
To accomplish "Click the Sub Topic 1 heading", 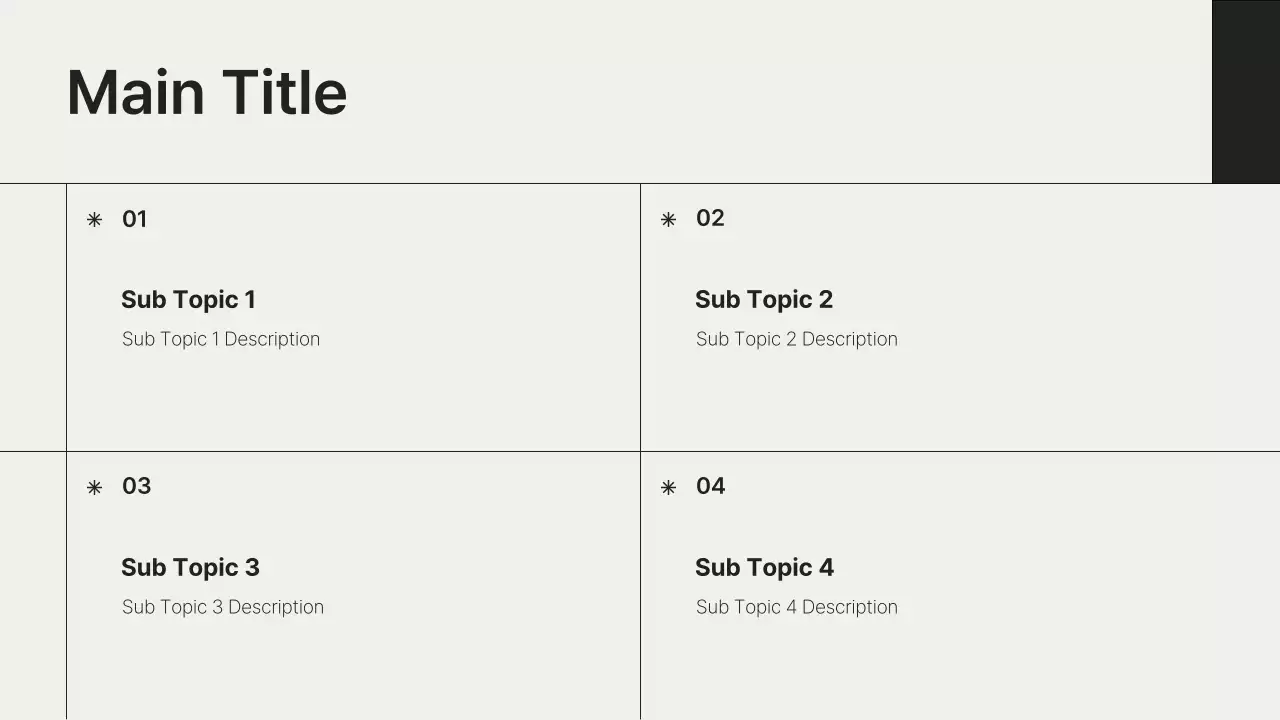I will [188, 300].
